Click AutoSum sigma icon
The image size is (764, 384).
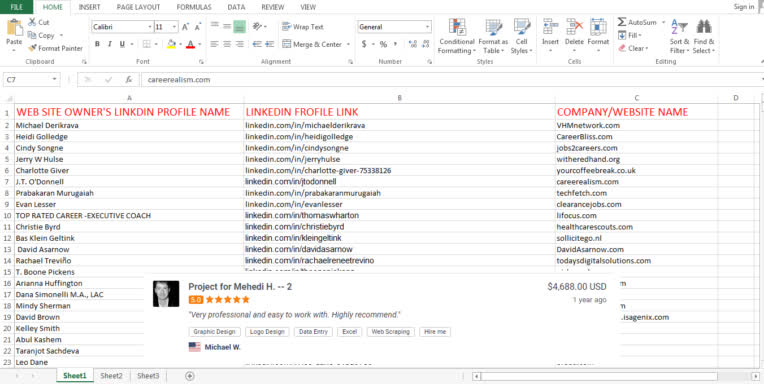[x=622, y=22]
